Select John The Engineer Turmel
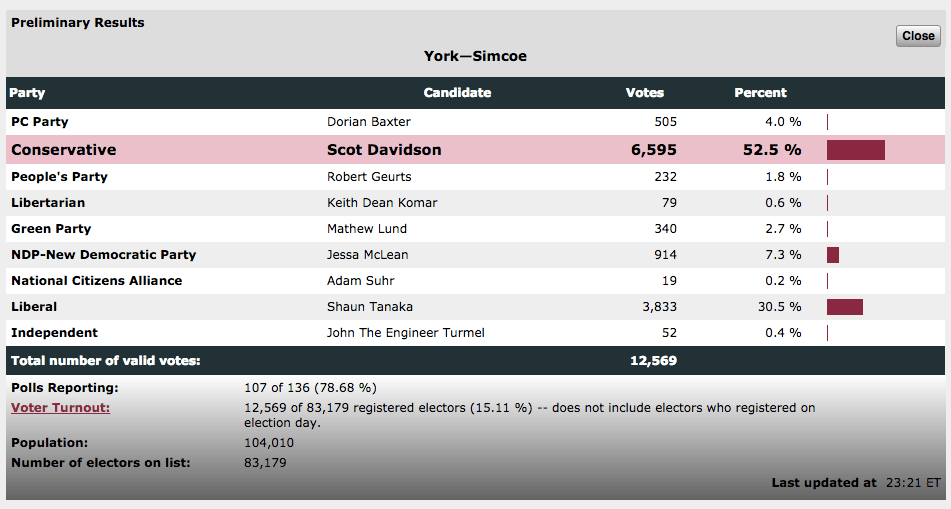951x509 pixels. [x=406, y=333]
